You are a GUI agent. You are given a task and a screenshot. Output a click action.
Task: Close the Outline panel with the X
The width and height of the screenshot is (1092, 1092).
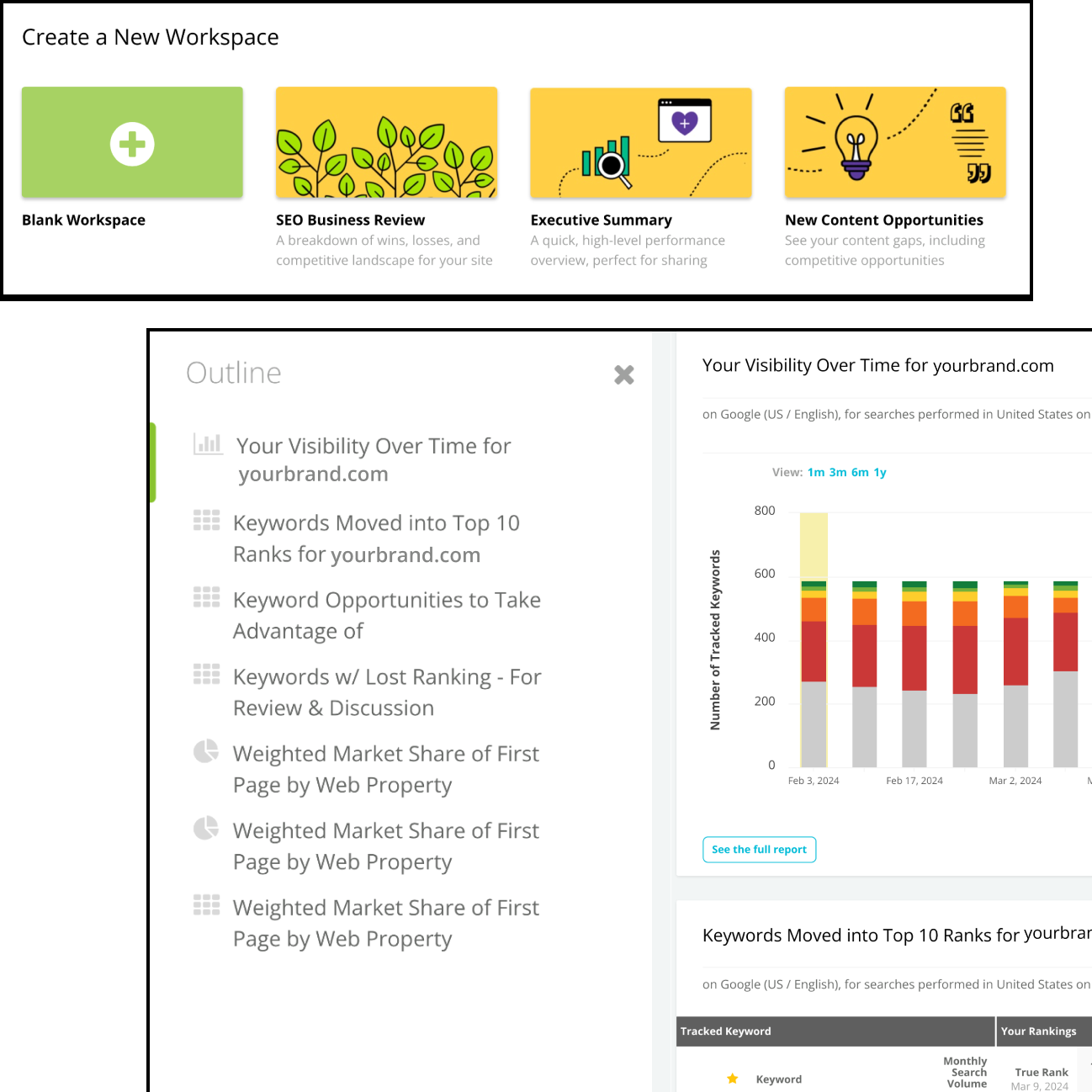click(624, 374)
